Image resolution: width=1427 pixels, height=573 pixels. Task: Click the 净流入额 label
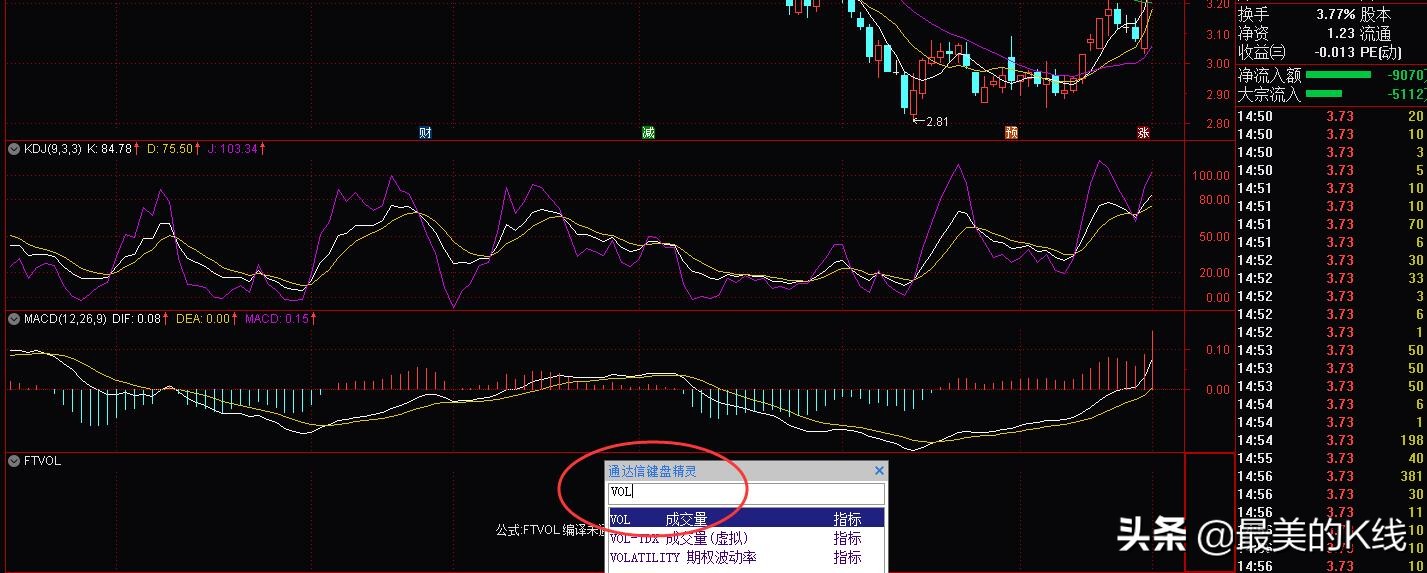tap(1270, 75)
